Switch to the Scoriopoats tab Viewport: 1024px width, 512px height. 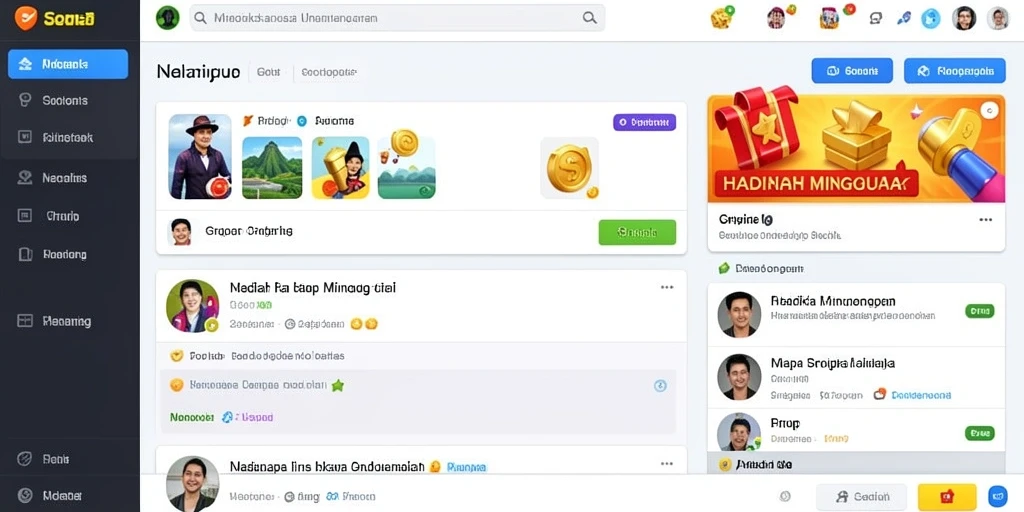point(328,72)
